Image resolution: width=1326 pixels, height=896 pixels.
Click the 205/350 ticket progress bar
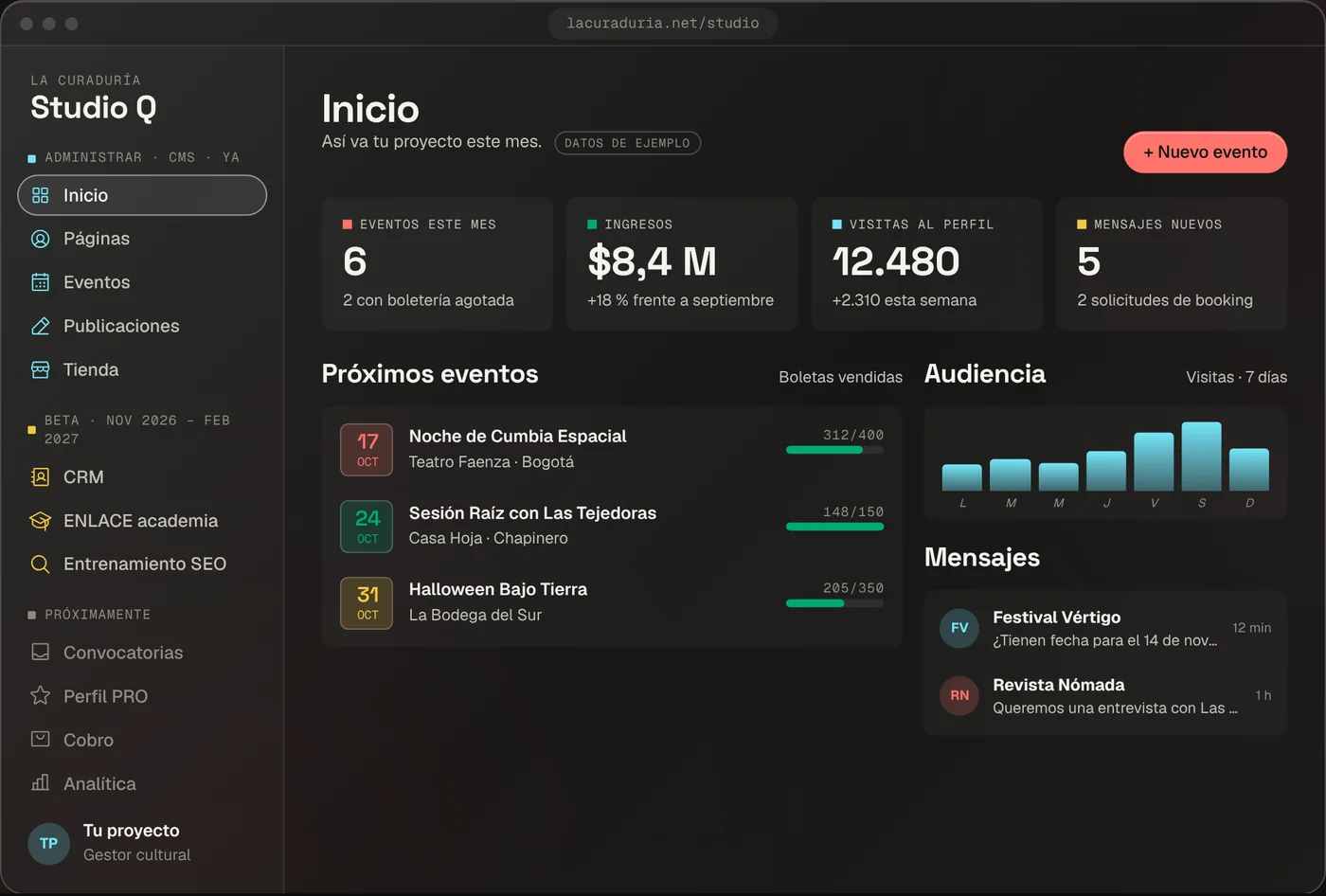(x=834, y=603)
